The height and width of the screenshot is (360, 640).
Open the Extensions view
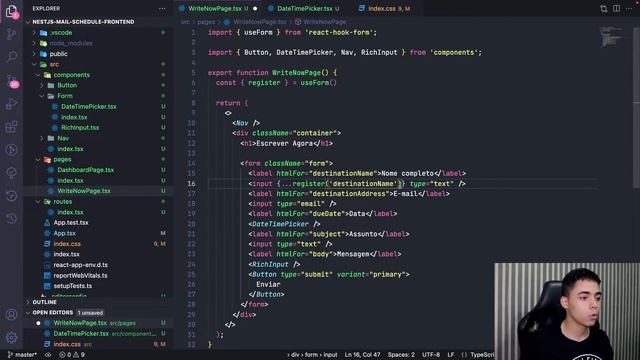point(11,127)
